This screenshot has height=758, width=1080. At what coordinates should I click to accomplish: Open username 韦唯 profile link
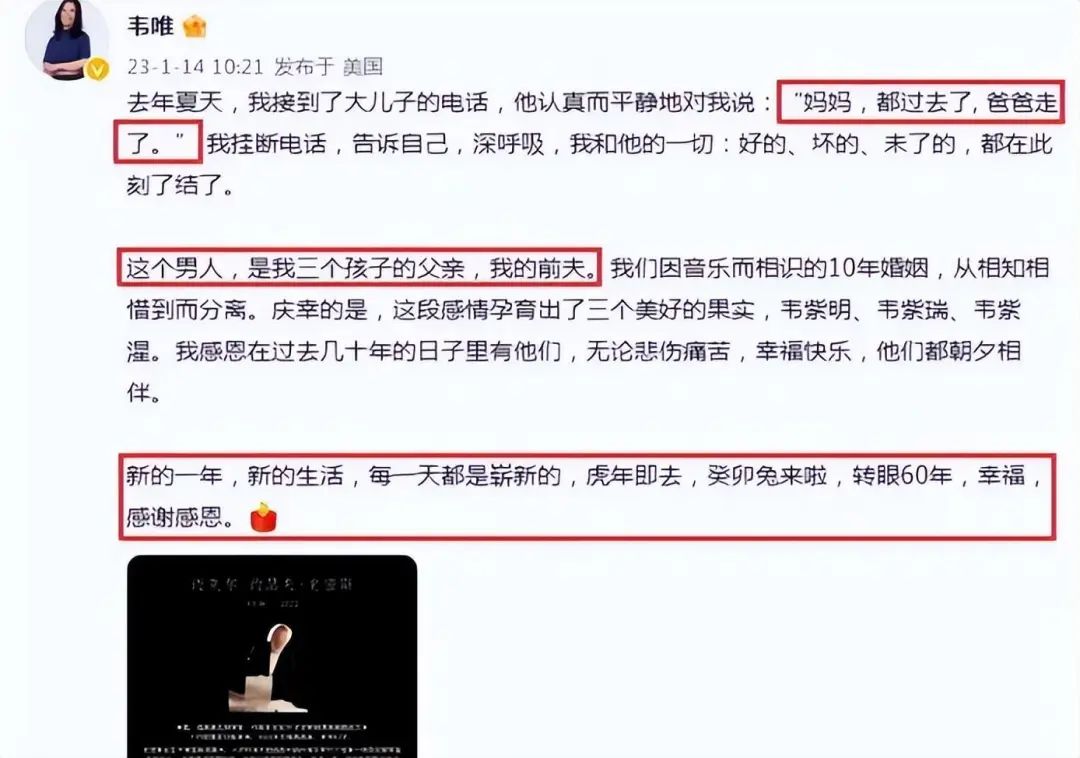(x=150, y=26)
